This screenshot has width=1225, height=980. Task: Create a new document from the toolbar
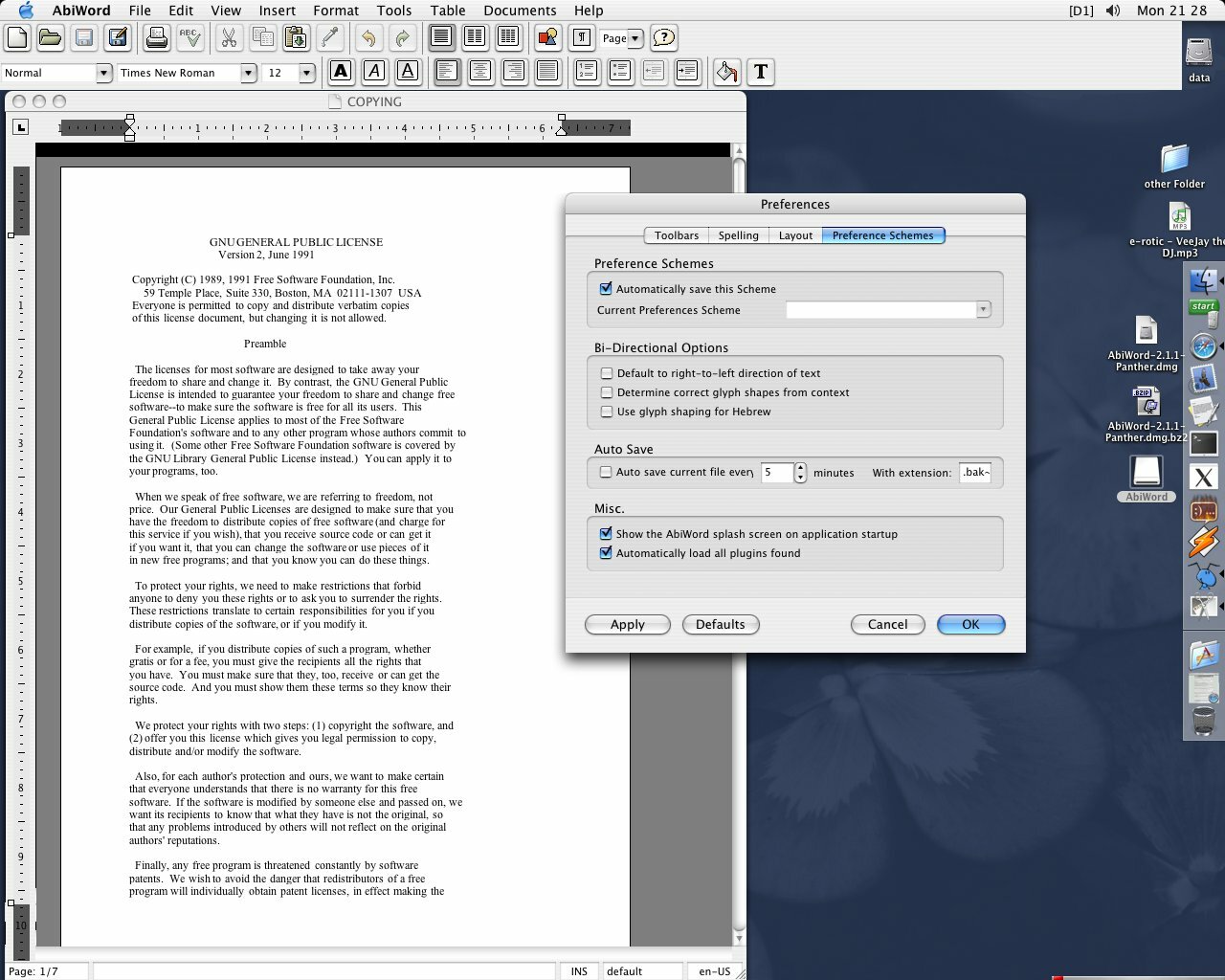click(17, 38)
